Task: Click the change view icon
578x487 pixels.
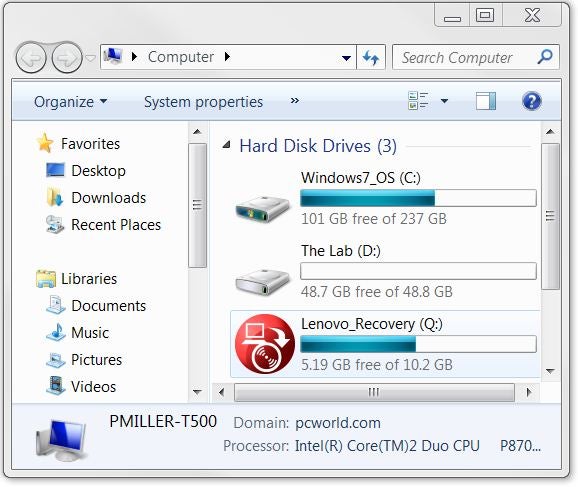Action: pyautogui.click(x=418, y=101)
